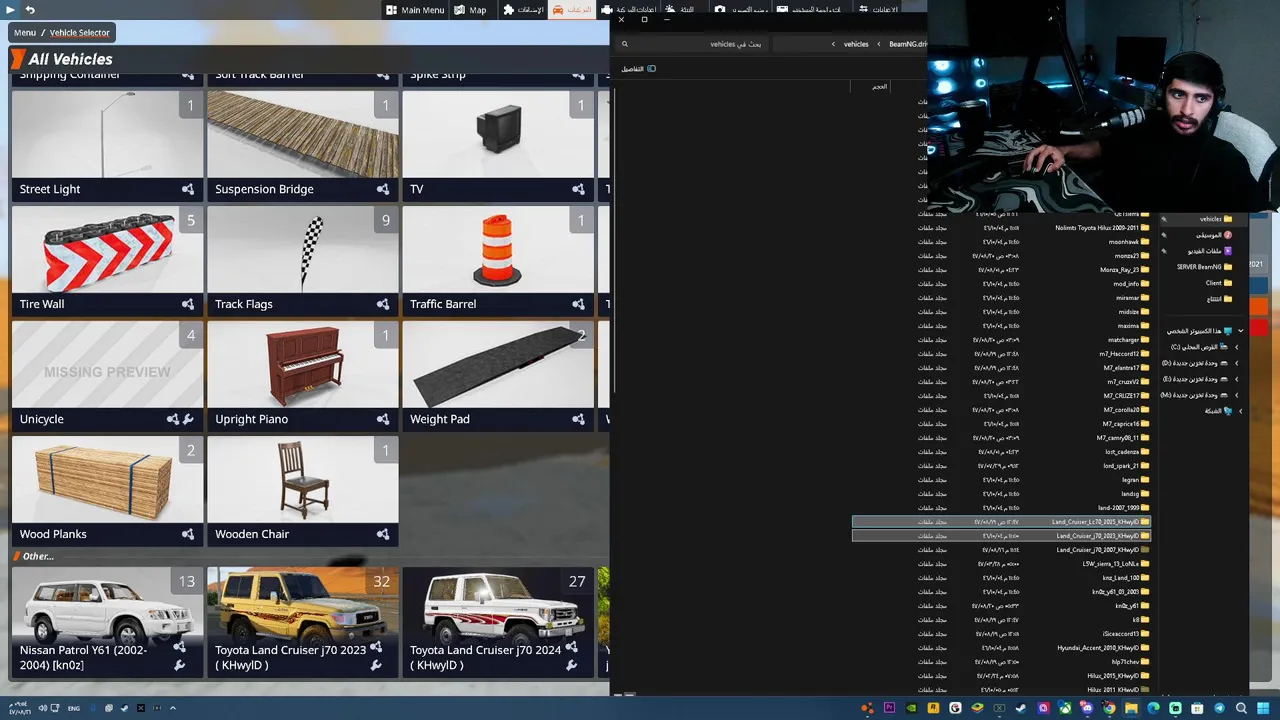Open Wooden Chair configurations icon
1280x720 pixels.
[382, 534]
